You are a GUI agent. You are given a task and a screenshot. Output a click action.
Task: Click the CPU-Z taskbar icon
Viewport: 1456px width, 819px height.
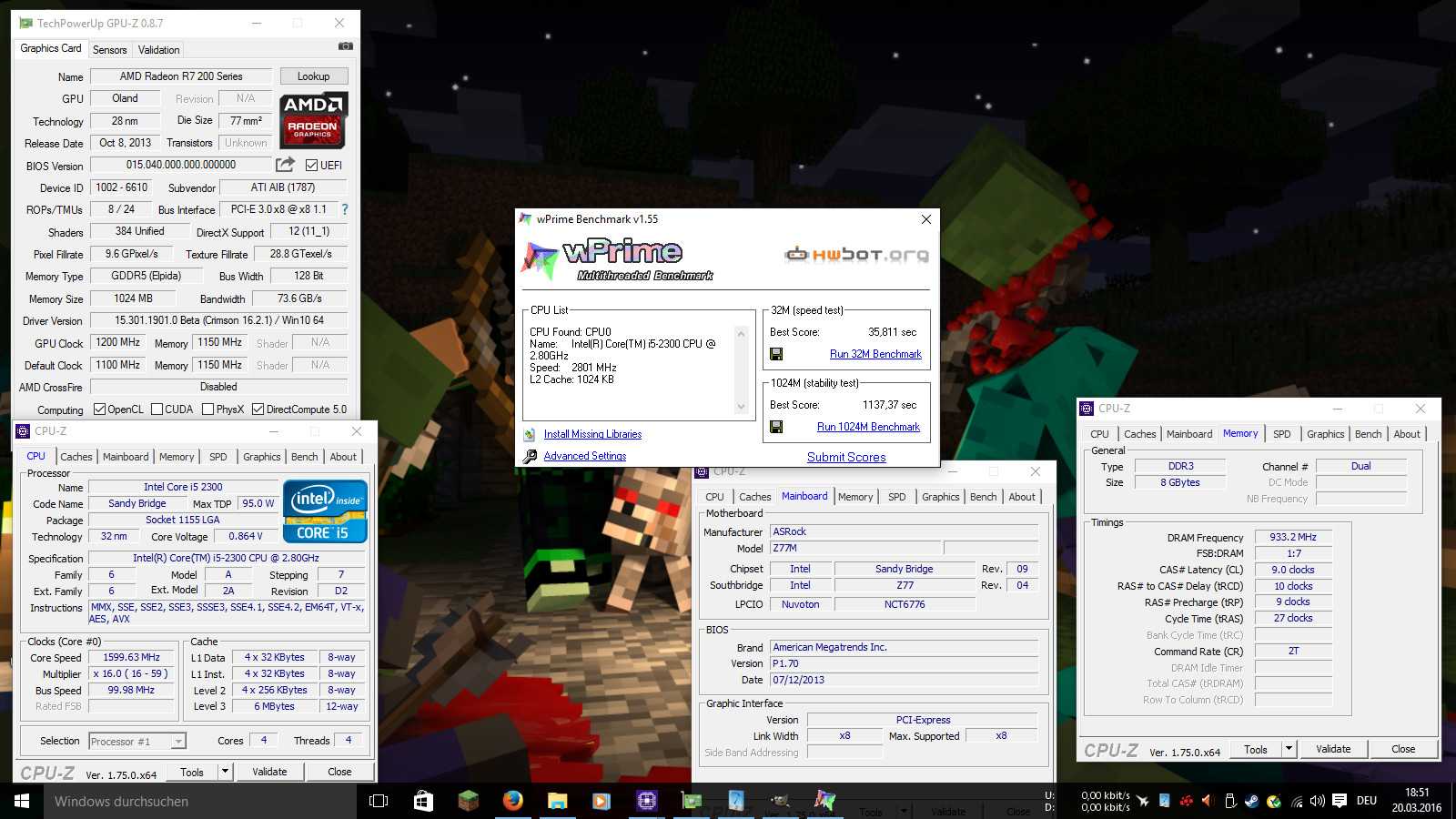click(x=646, y=801)
